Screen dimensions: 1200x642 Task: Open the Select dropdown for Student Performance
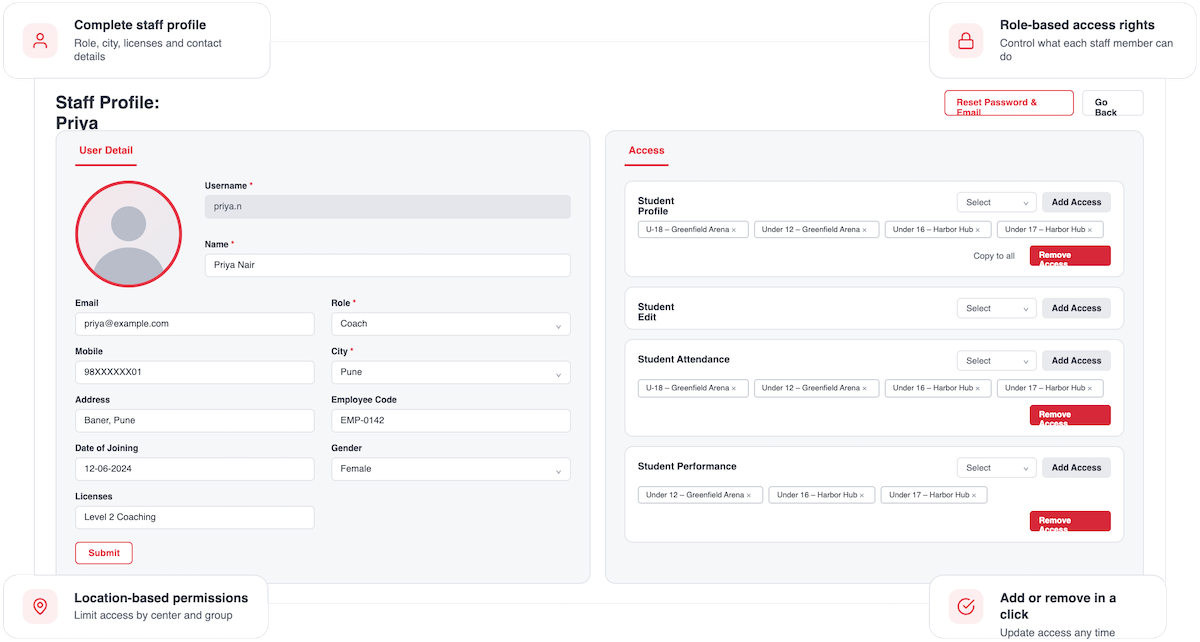tap(997, 468)
